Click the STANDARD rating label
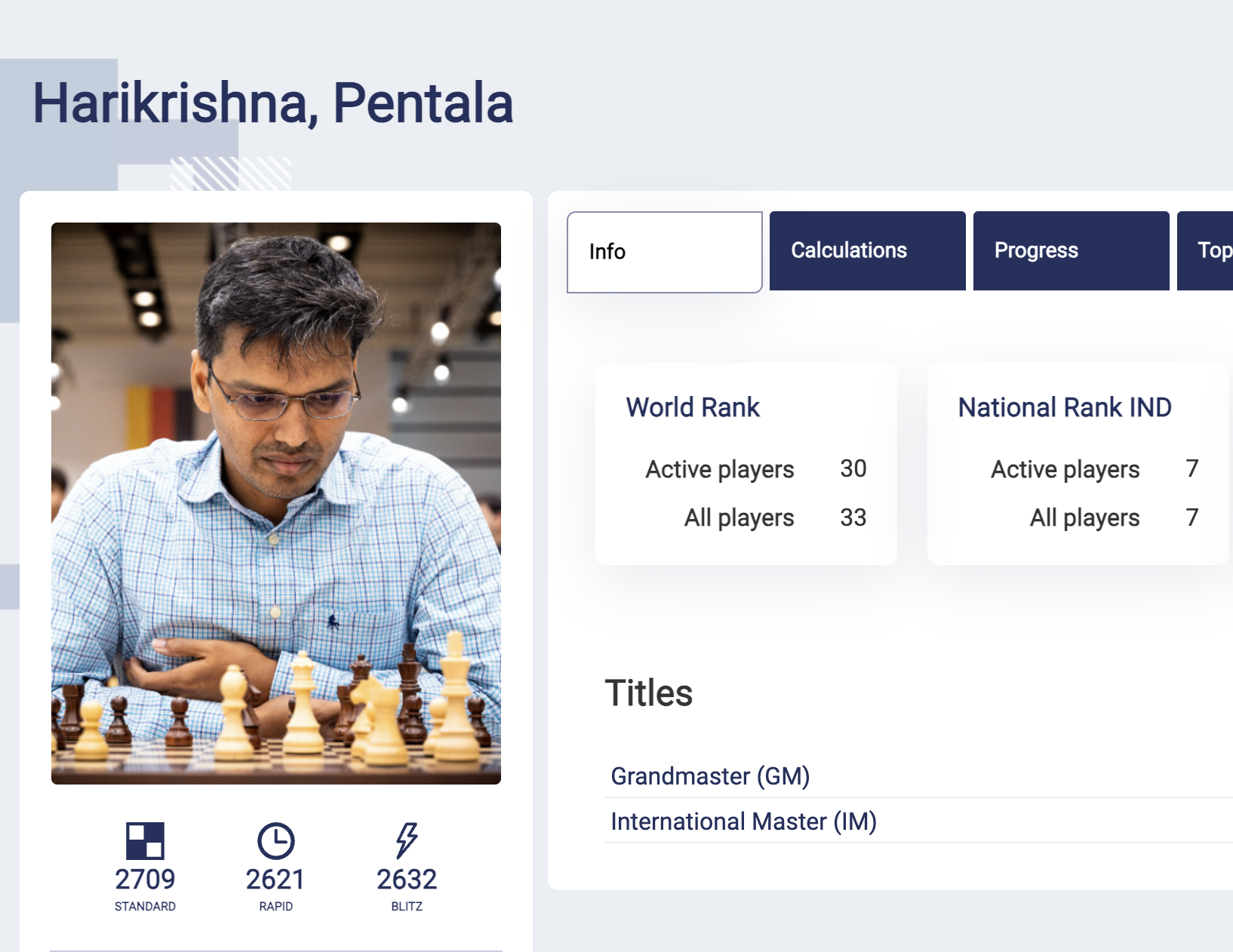Screen dimensions: 1233x952 pyautogui.click(x=145, y=906)
